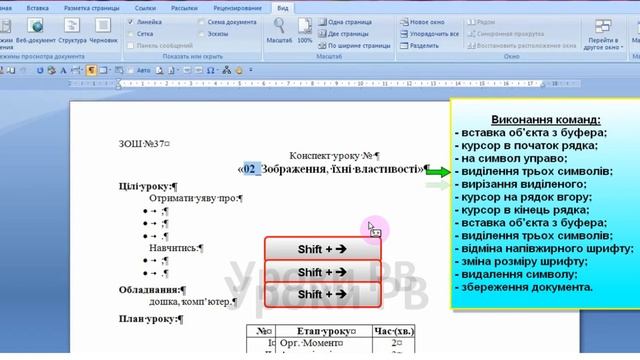The height and width of the screenshot is (360, 640).
Task: Click the Рядом side-by-side button
Action: (x=481, y=22)
